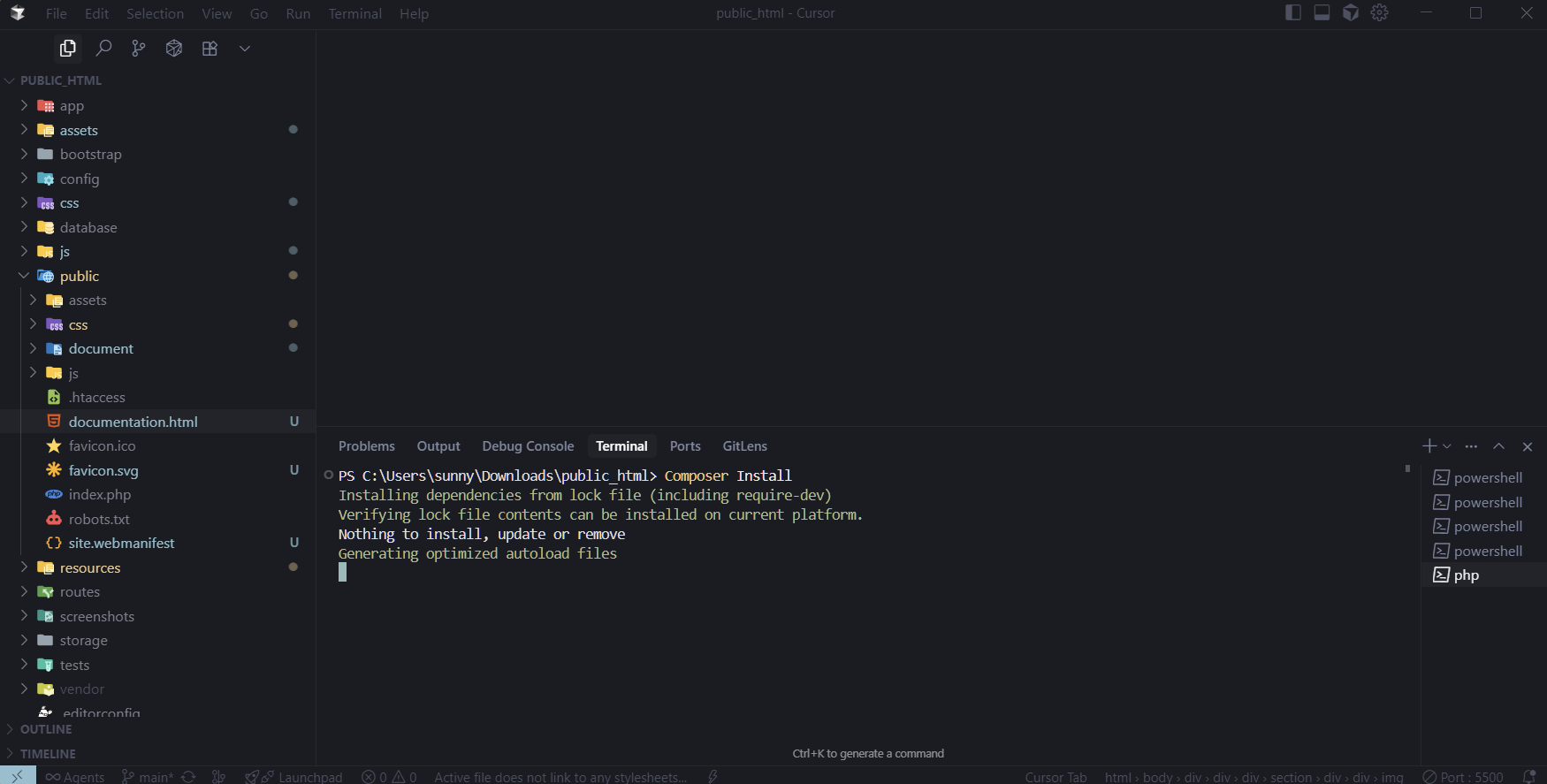1547x784 pixels.
Task: Open the File menu
Action: (57, 13)
